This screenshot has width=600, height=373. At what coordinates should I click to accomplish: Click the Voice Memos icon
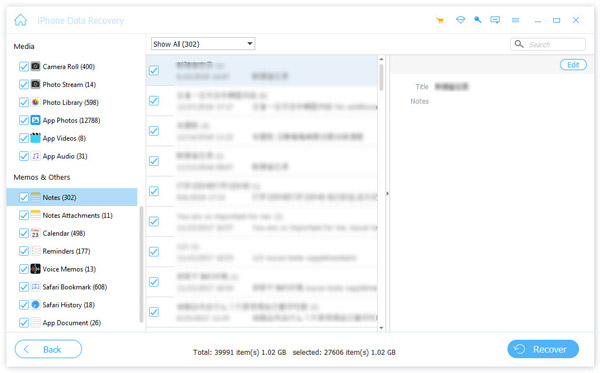35,269
